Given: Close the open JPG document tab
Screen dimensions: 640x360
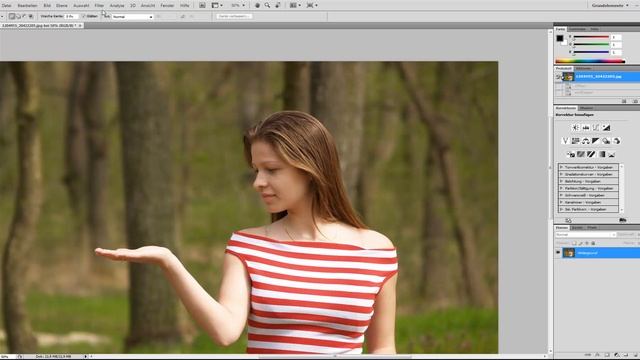Looking at the screenshot, I should click(80, 25).
